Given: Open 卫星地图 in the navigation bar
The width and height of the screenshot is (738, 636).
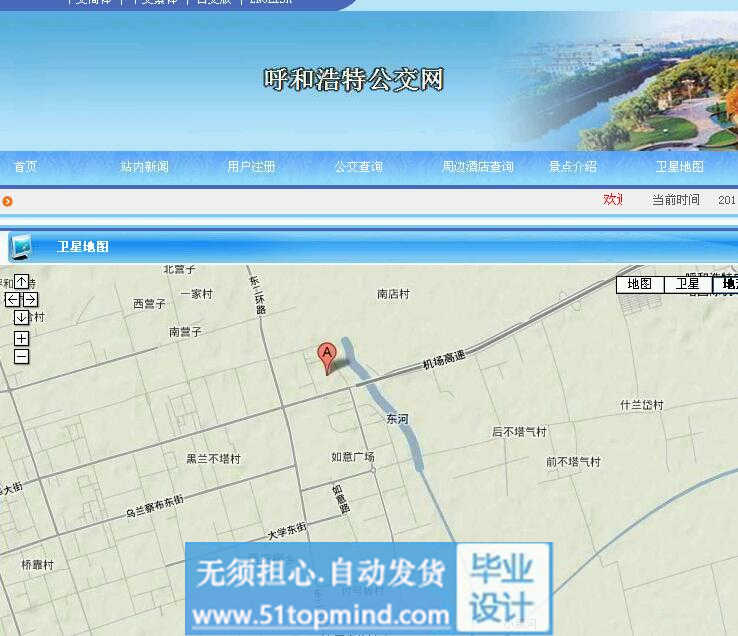Looking at the screenshot, I should coord(680,167).
